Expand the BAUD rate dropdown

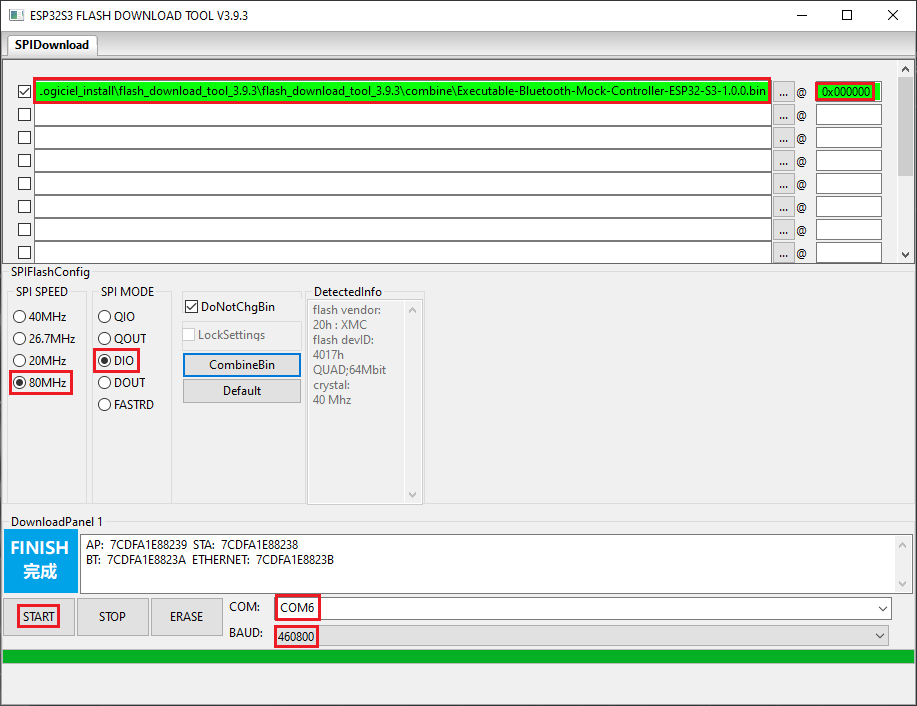click(880, 635)
